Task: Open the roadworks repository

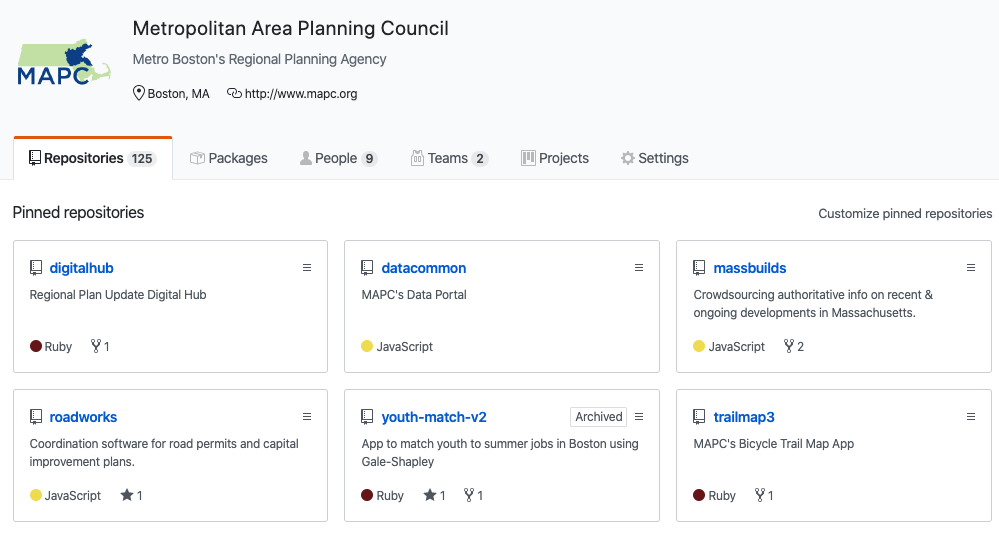Action: [83, 417]
